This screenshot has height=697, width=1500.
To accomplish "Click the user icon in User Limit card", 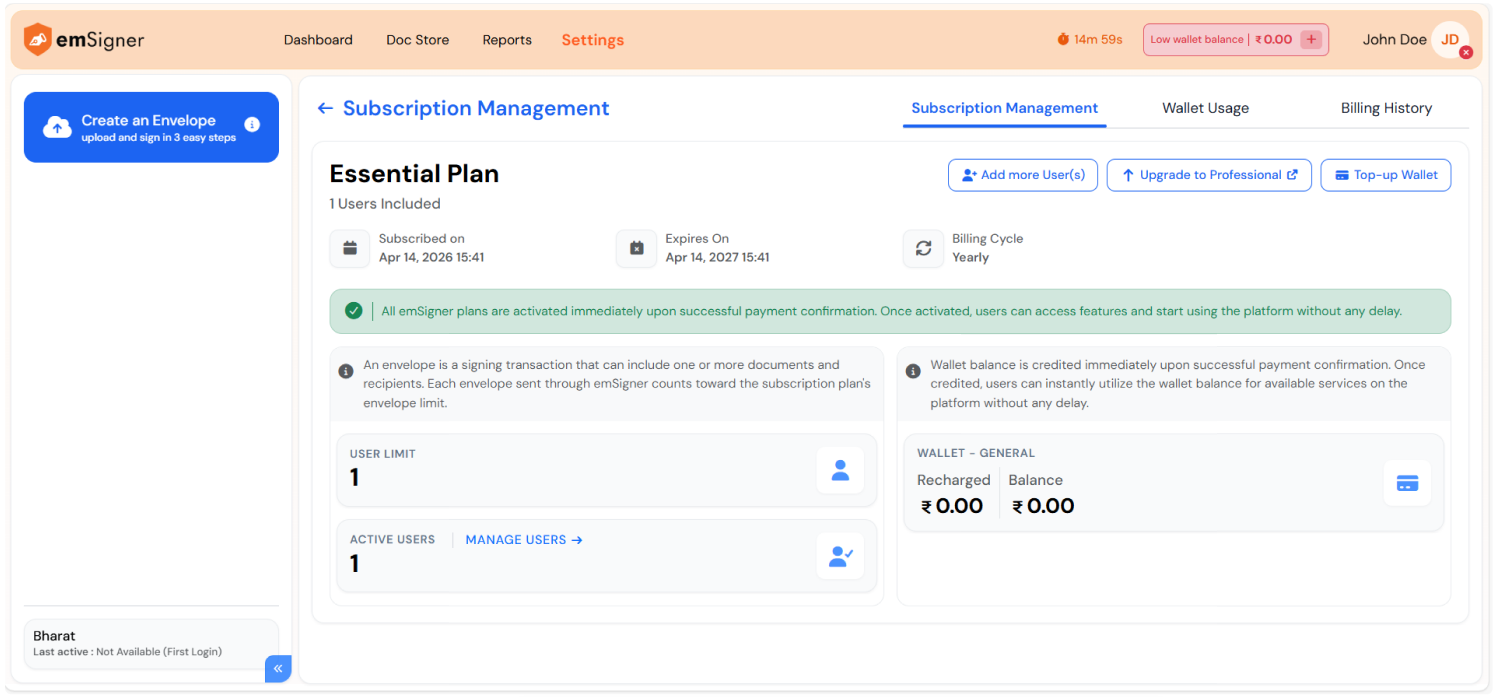I will [x=840, y=470].
